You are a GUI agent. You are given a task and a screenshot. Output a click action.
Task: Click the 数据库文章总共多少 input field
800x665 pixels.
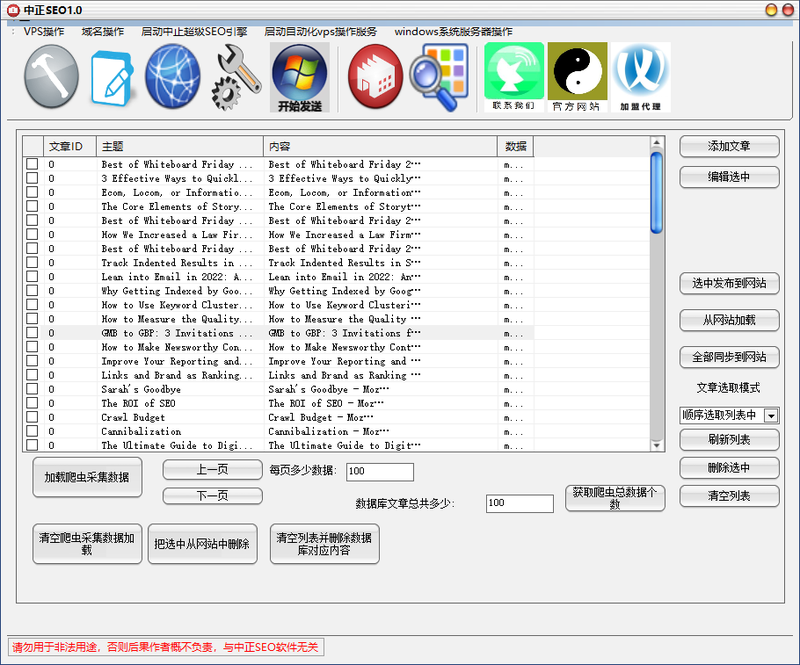coord(519,503)
